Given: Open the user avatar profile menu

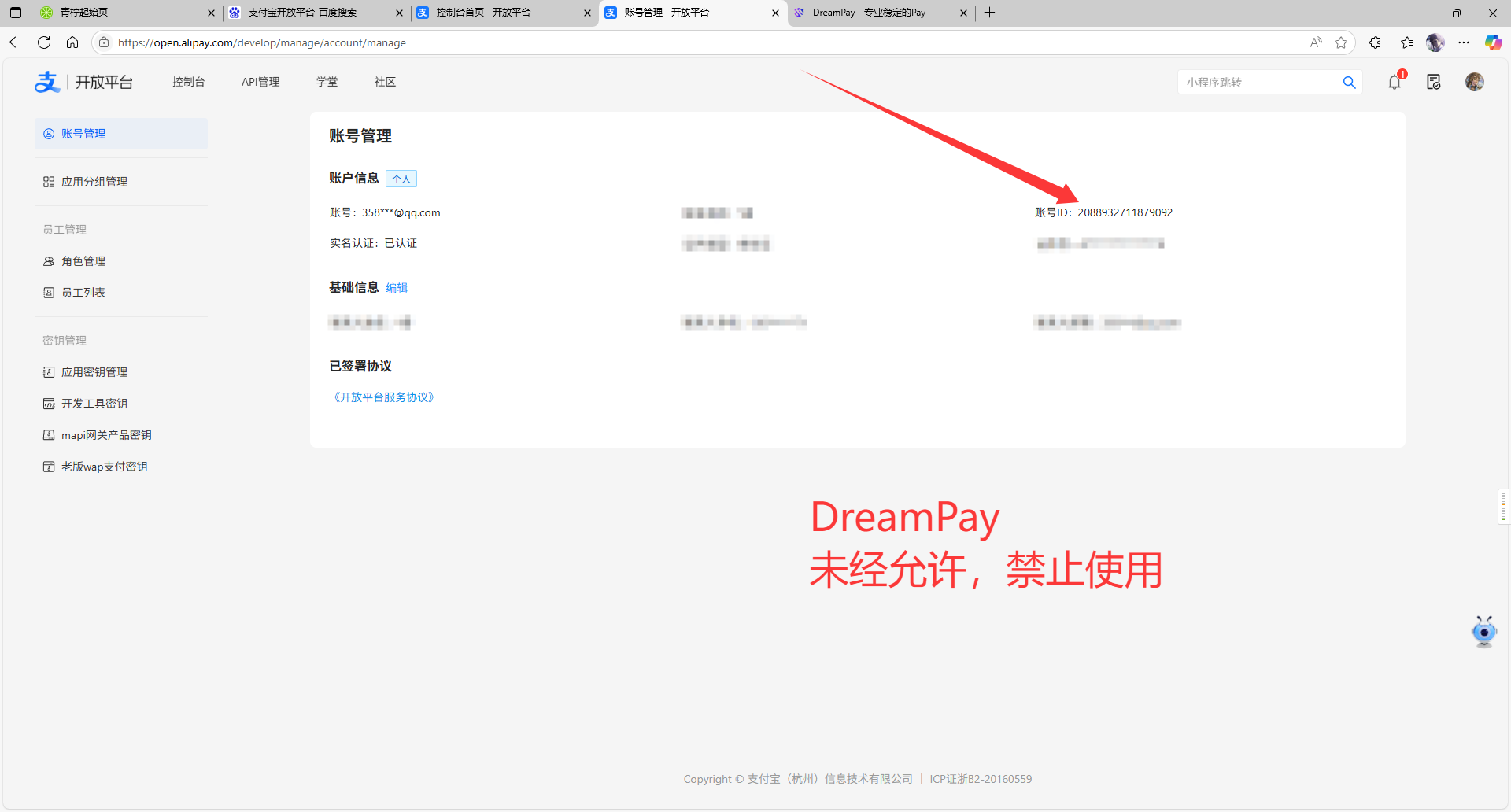Looking at the screenshot, I should tap(1474, 82).
